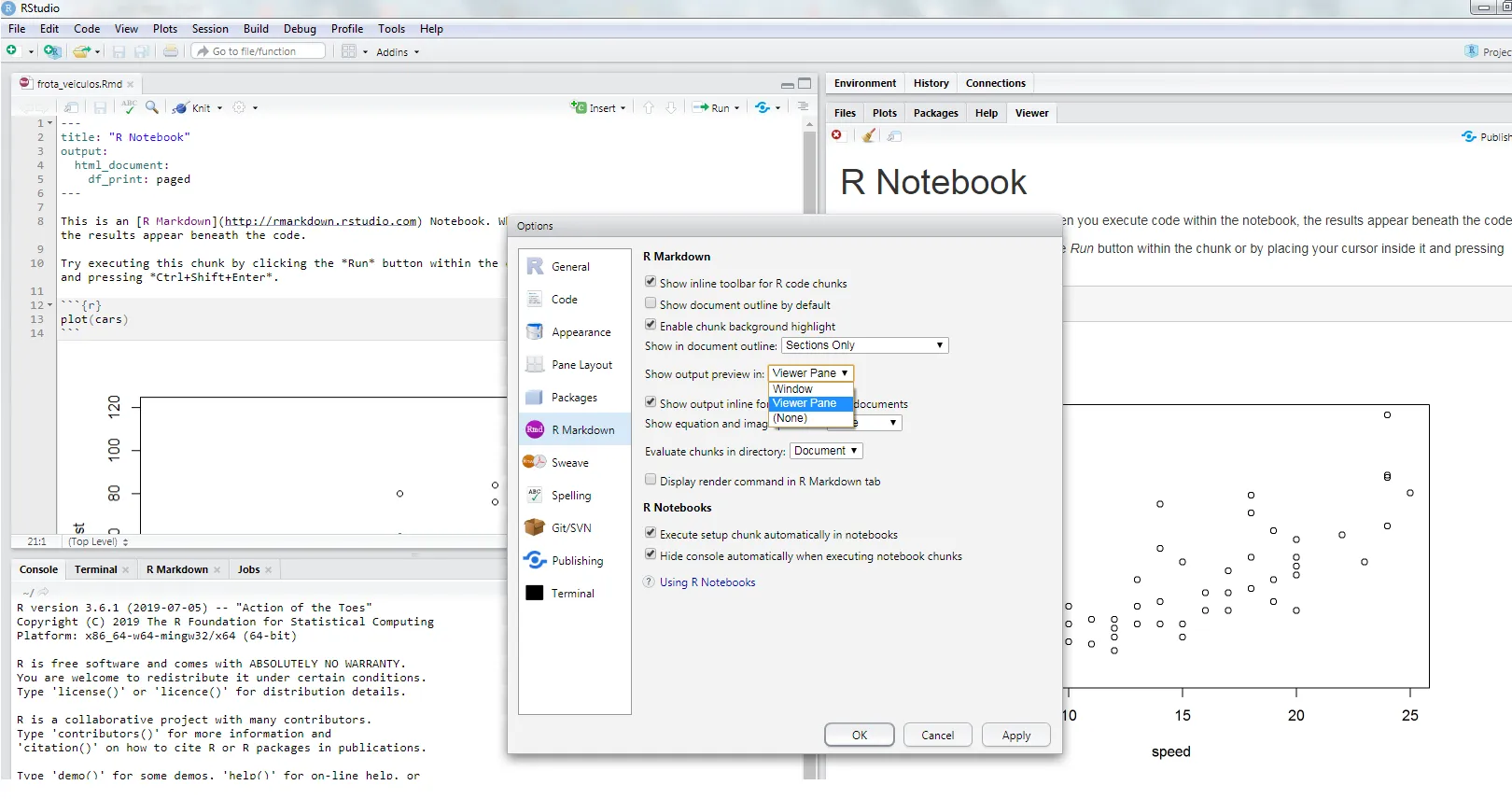Open Spelling section in Options sidebar
This screenshot has width=1512, height=799.
(574, 495)
